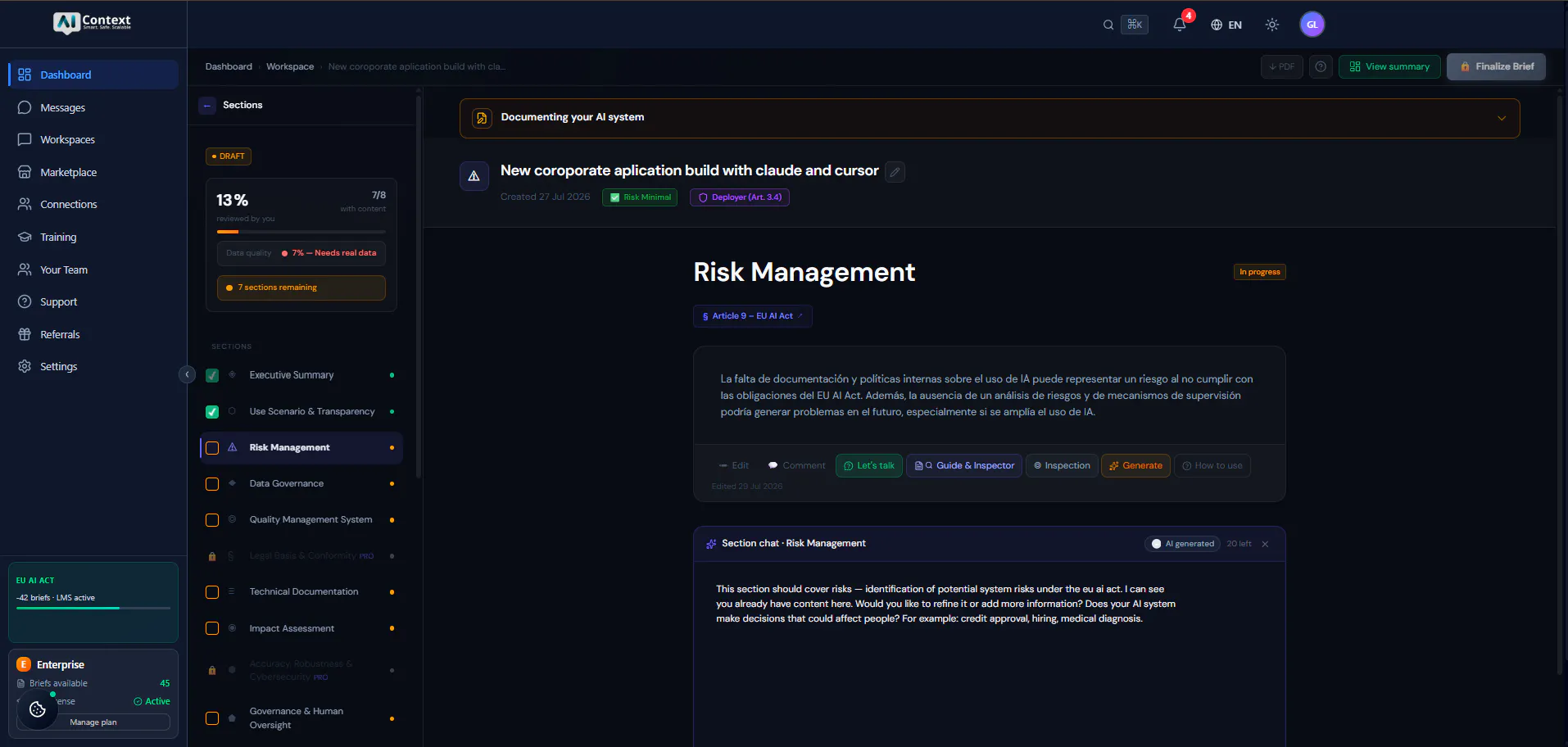Open the cookie preferences icon
1568x747 pixels.
tap(38, 709)
